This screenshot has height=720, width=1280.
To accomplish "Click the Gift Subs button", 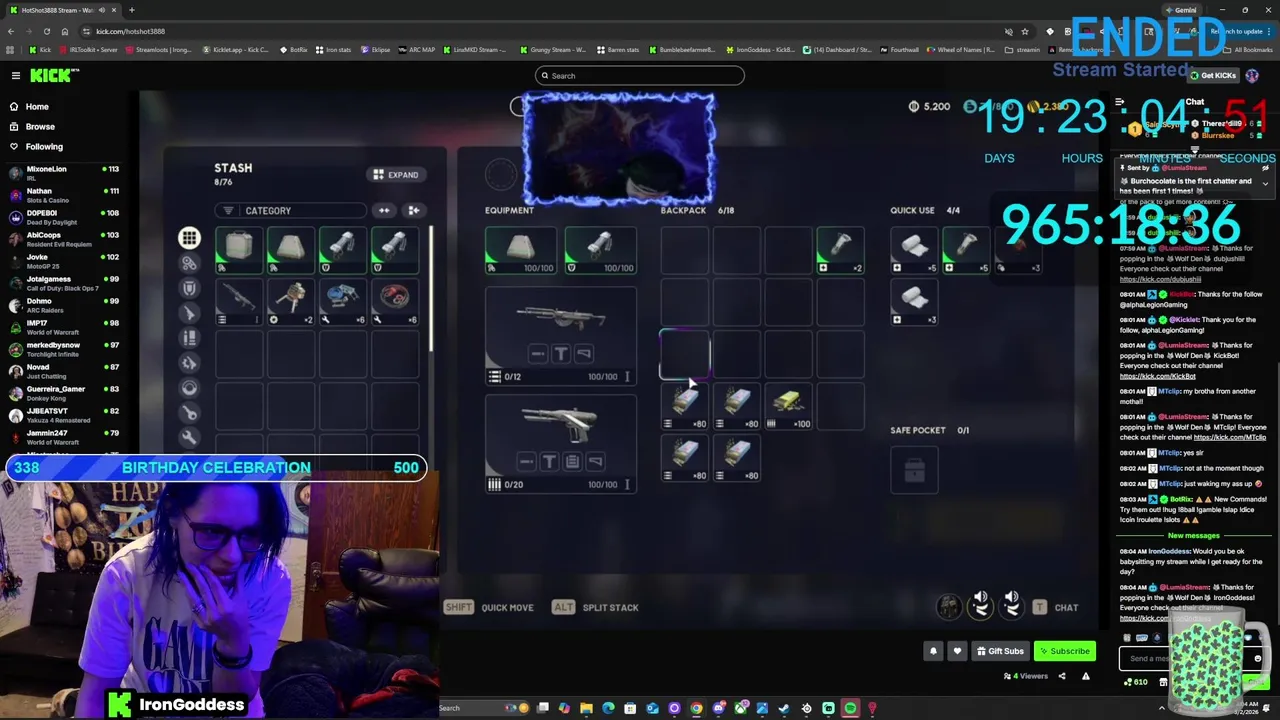I will click(x=1000, y=651).
